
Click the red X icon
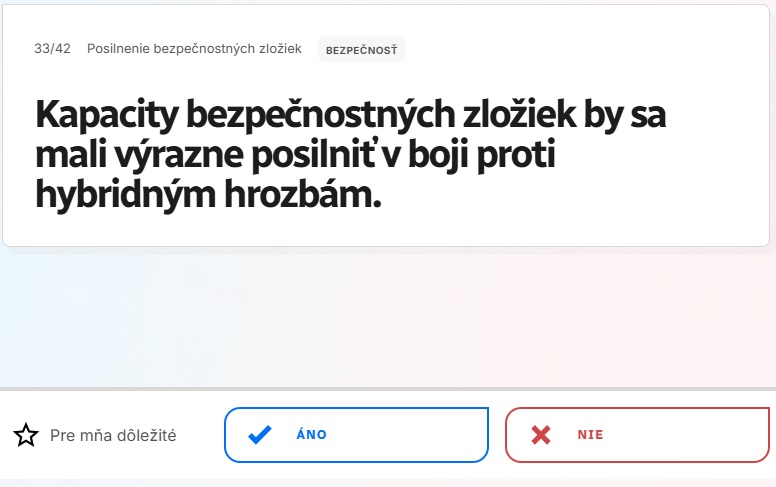click(x=541, y=435)
